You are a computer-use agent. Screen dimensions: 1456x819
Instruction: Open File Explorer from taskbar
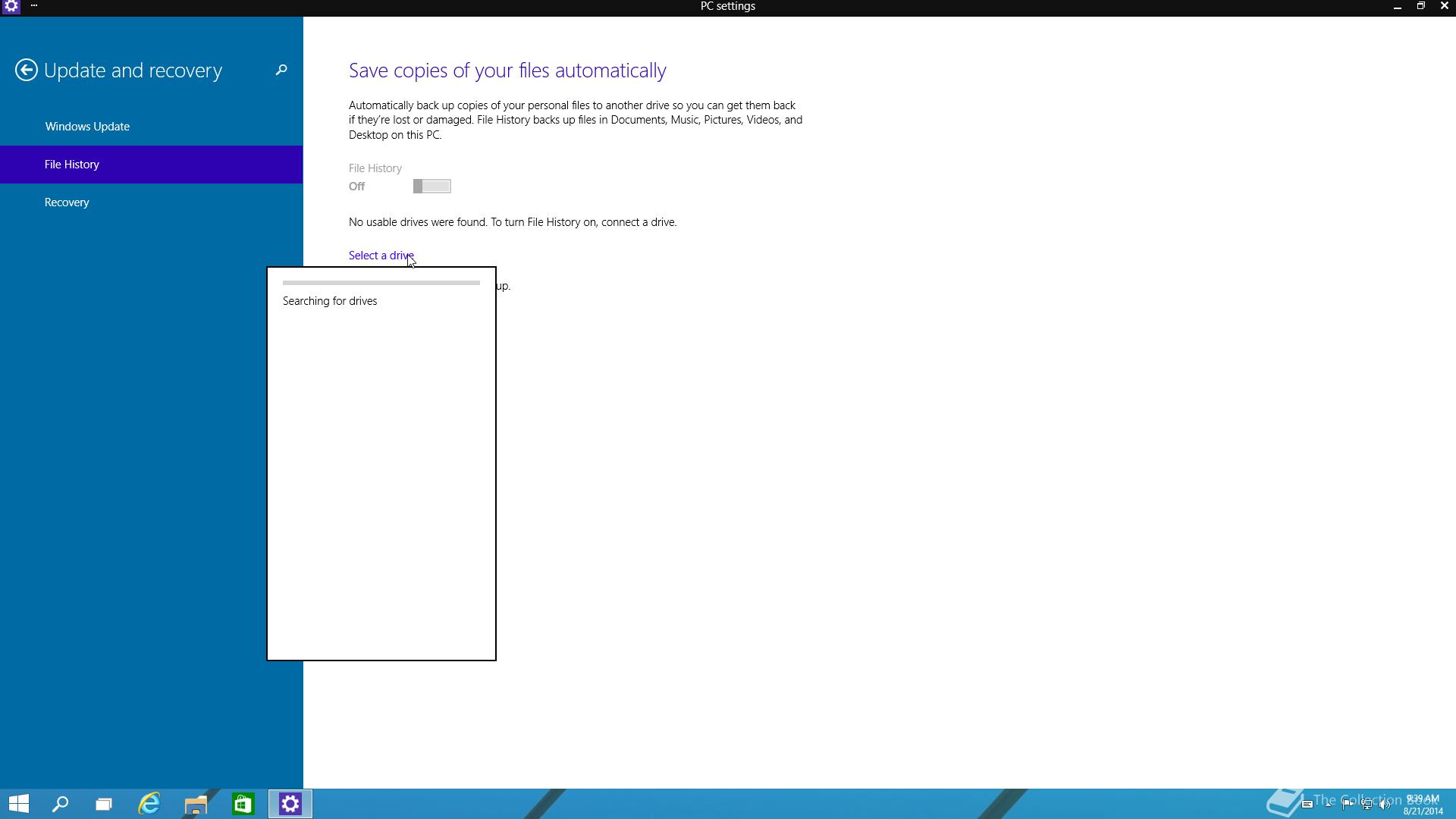(x=196, y=804)
